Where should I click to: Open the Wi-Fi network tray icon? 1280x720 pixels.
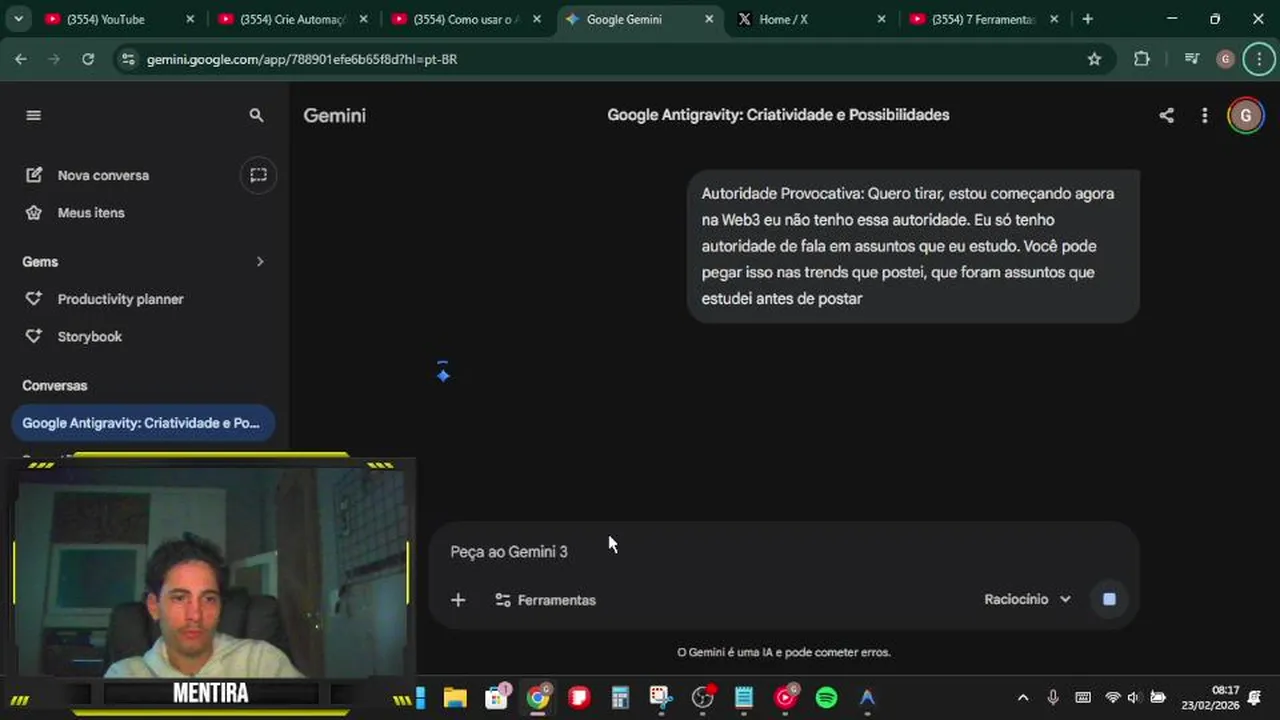(x=1112, y=697)
